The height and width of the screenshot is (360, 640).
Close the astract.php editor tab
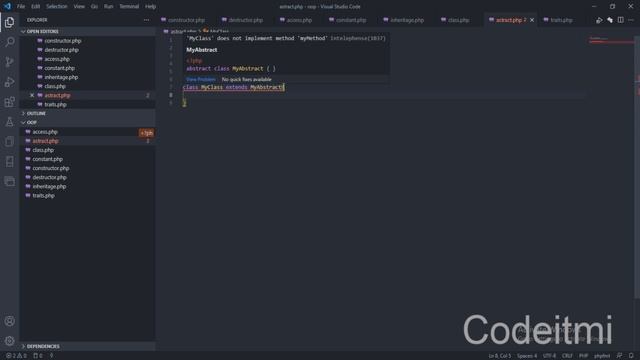(532, 20)
